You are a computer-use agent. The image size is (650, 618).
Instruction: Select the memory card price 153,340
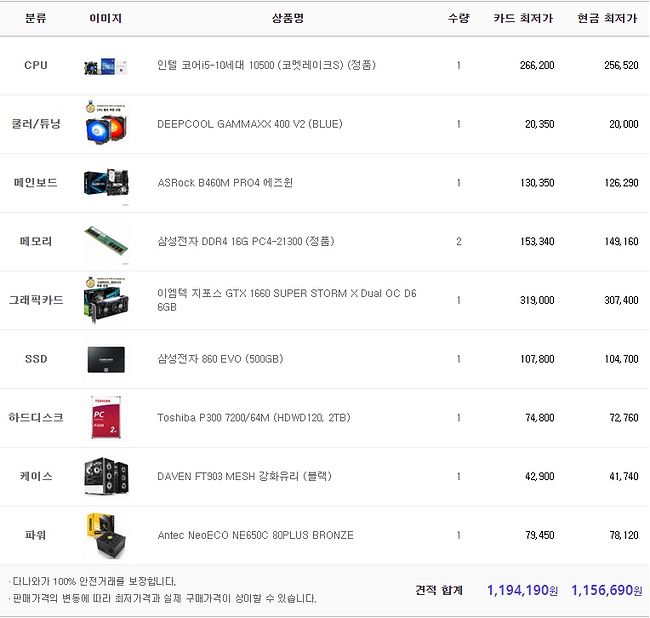pos(537,241)
